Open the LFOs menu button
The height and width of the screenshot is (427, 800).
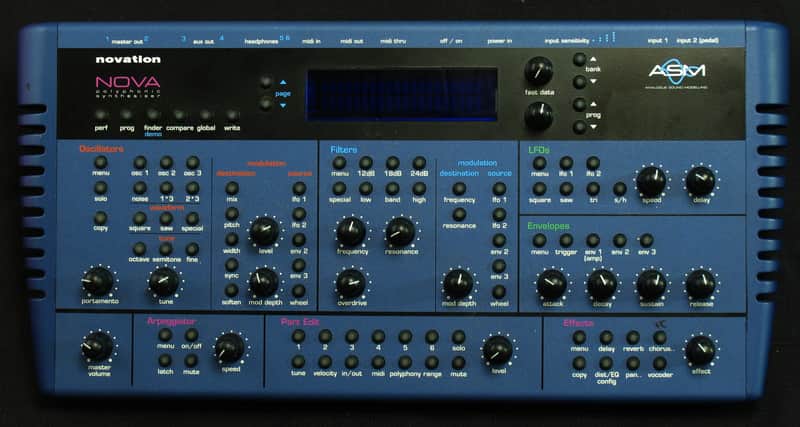539,163
